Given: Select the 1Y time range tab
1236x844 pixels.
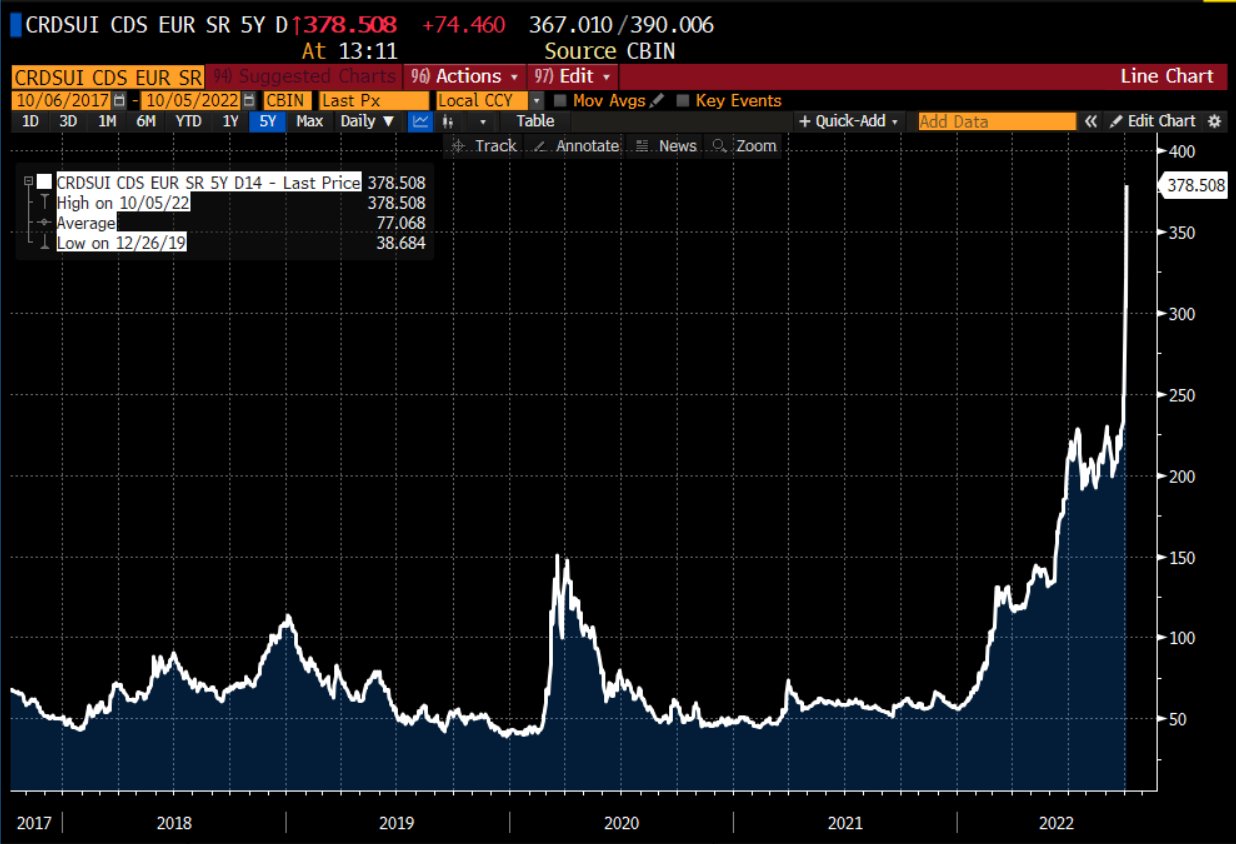Looking at the screenshot, I should tap(231, 121).
